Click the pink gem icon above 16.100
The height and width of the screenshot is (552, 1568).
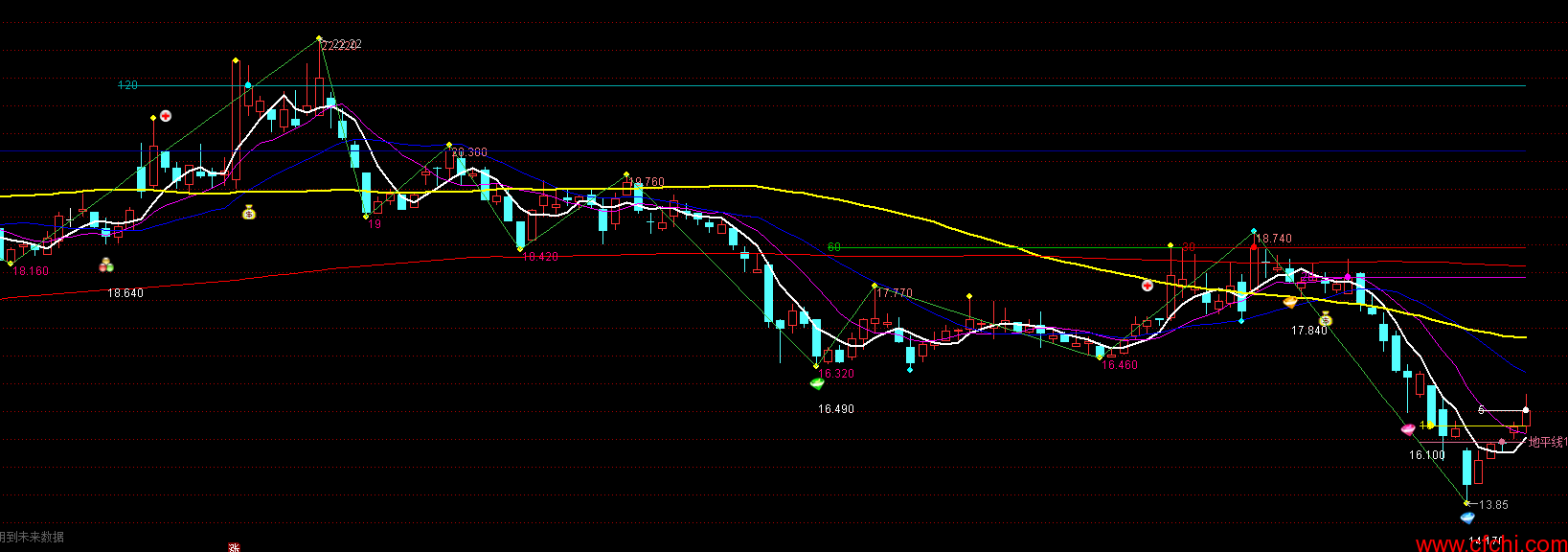pos(1408,429)
